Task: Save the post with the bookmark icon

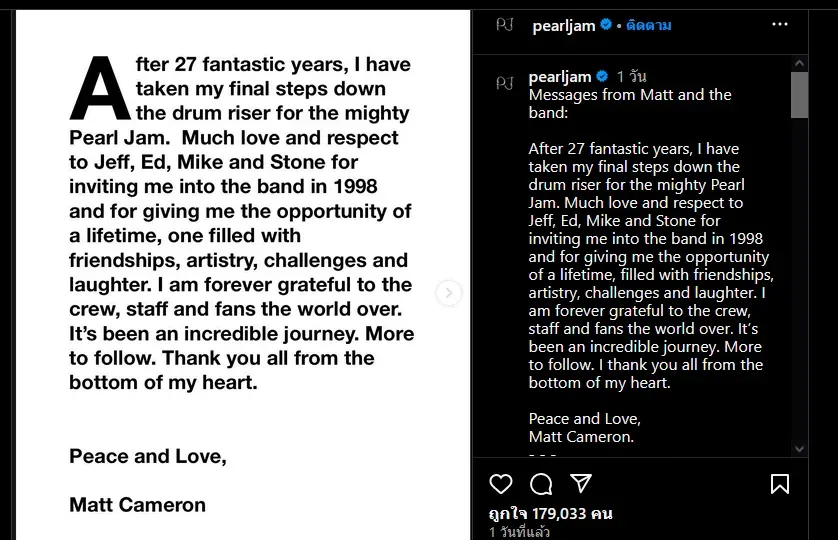Action: [x=780, y=484]
